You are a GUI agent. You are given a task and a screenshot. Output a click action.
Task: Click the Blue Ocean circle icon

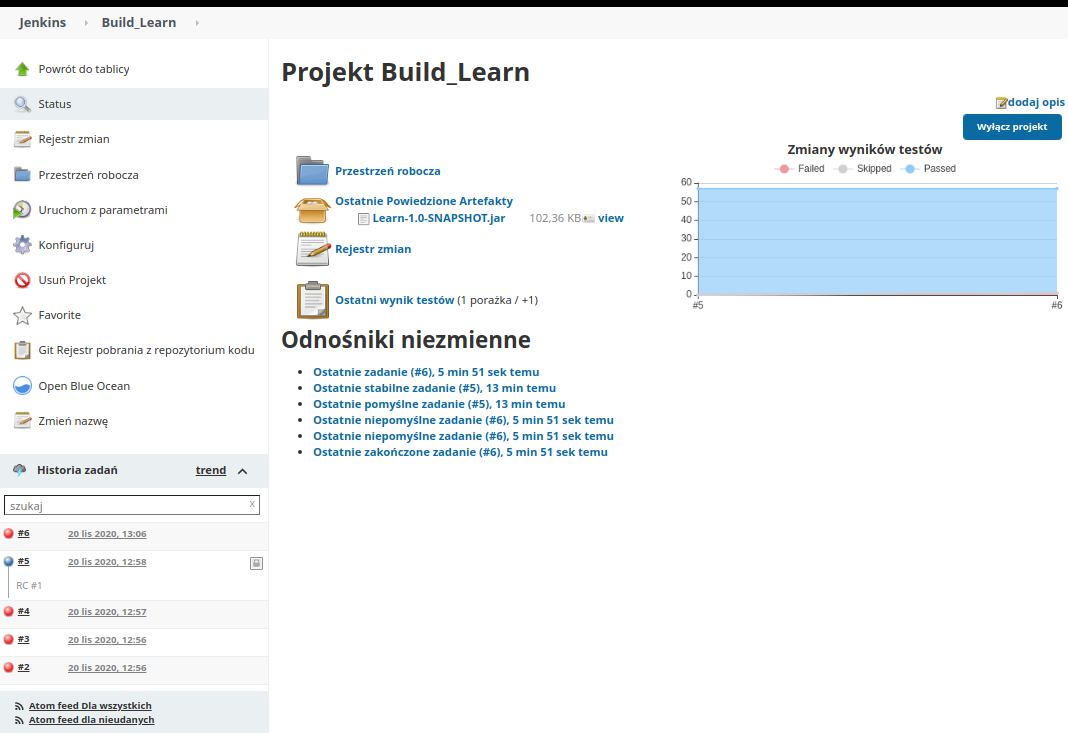pyautogui.click(x=22, y=386)
